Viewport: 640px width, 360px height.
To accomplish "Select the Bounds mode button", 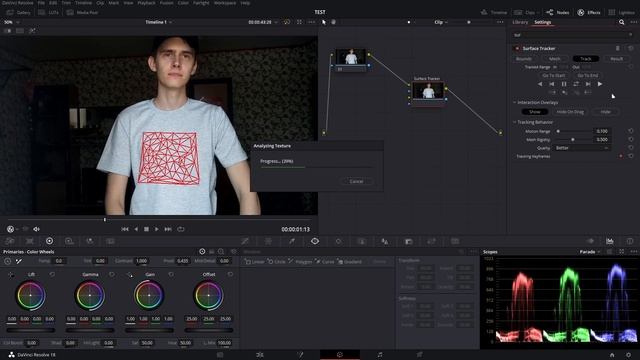I will click(x=524, y=59).
